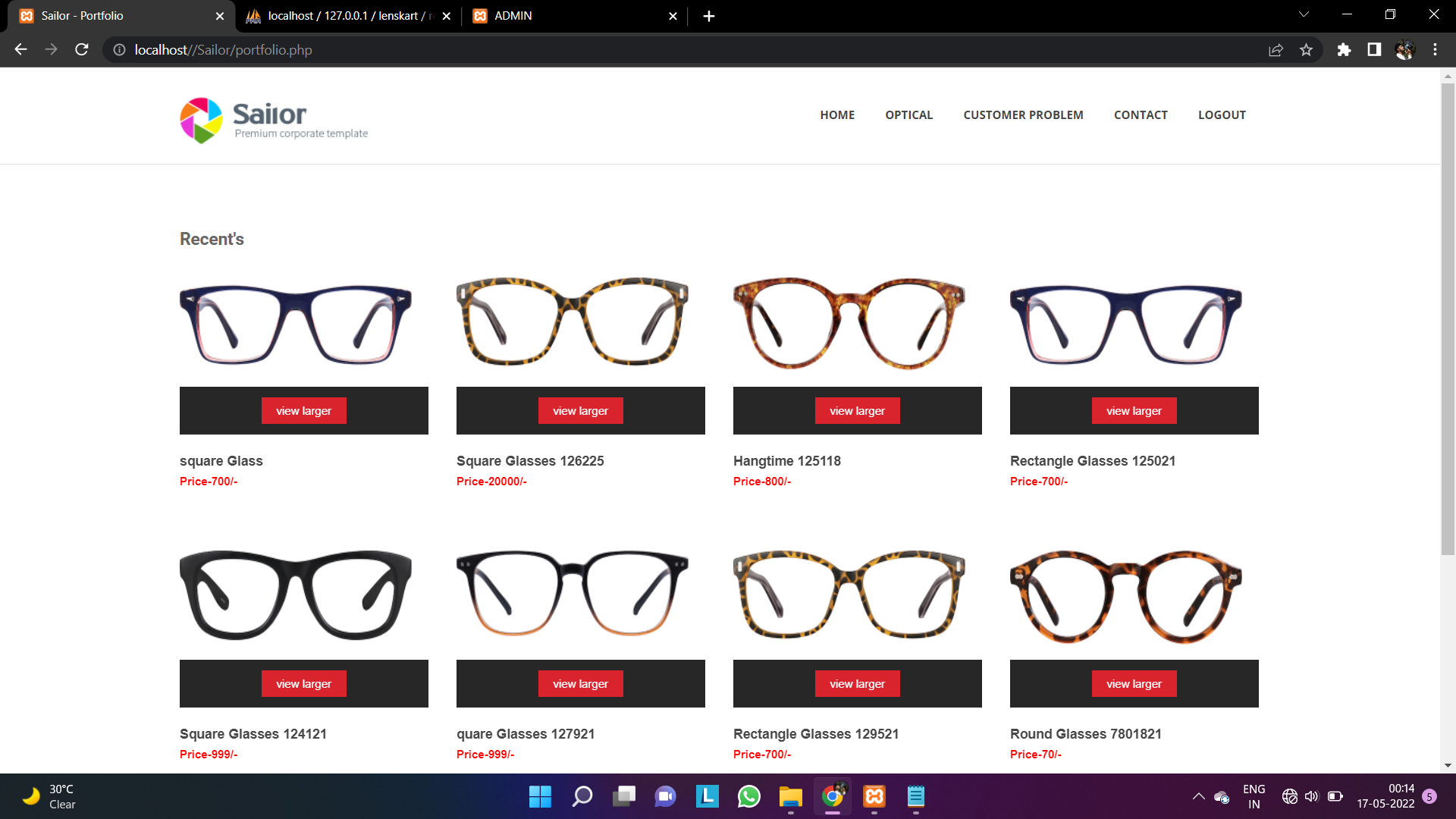This screenshot has height=819, width=1456.
Task: Open Task View from the taskbar
Action: tap(624, 796)
